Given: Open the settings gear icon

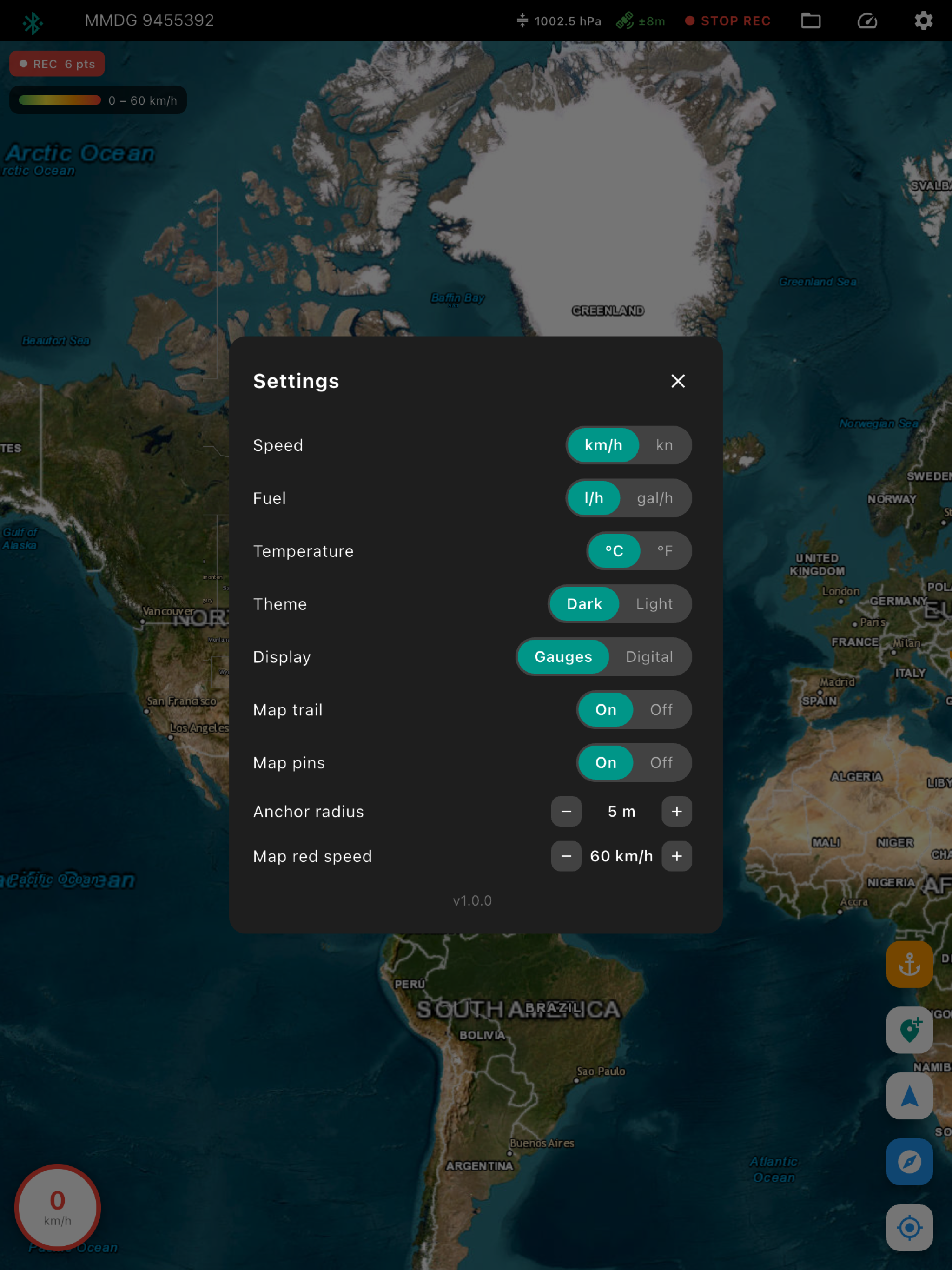Looking at the screenshot, I should [923, 21].
